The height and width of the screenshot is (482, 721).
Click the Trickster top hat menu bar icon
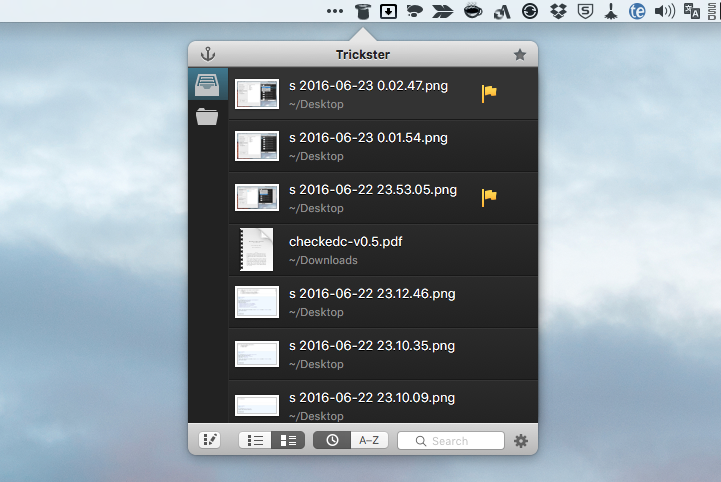click(x=363, y=11)
